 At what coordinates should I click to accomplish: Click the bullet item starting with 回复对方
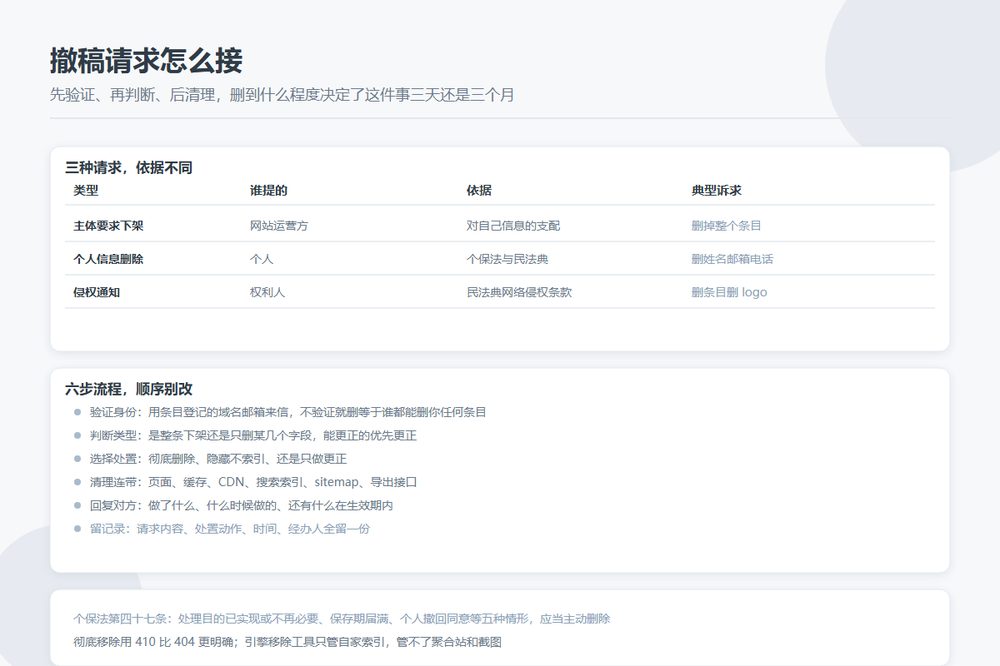(241, 505)
